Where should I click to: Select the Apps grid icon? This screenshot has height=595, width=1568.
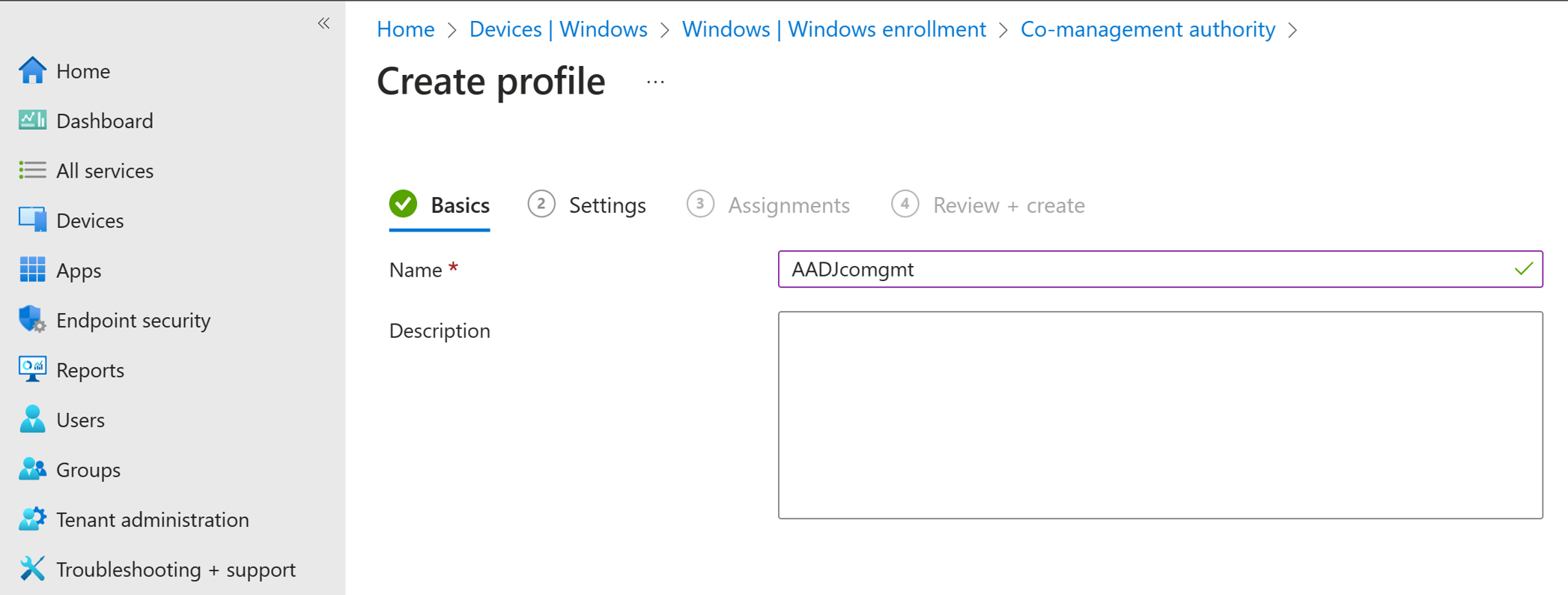[x=32, y=270]
